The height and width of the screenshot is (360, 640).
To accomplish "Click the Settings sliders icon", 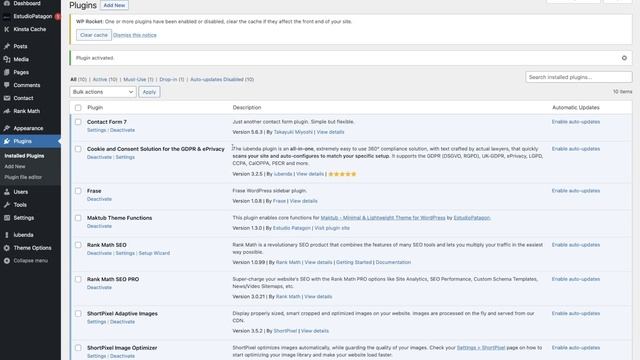I will [x=7, y=218].
